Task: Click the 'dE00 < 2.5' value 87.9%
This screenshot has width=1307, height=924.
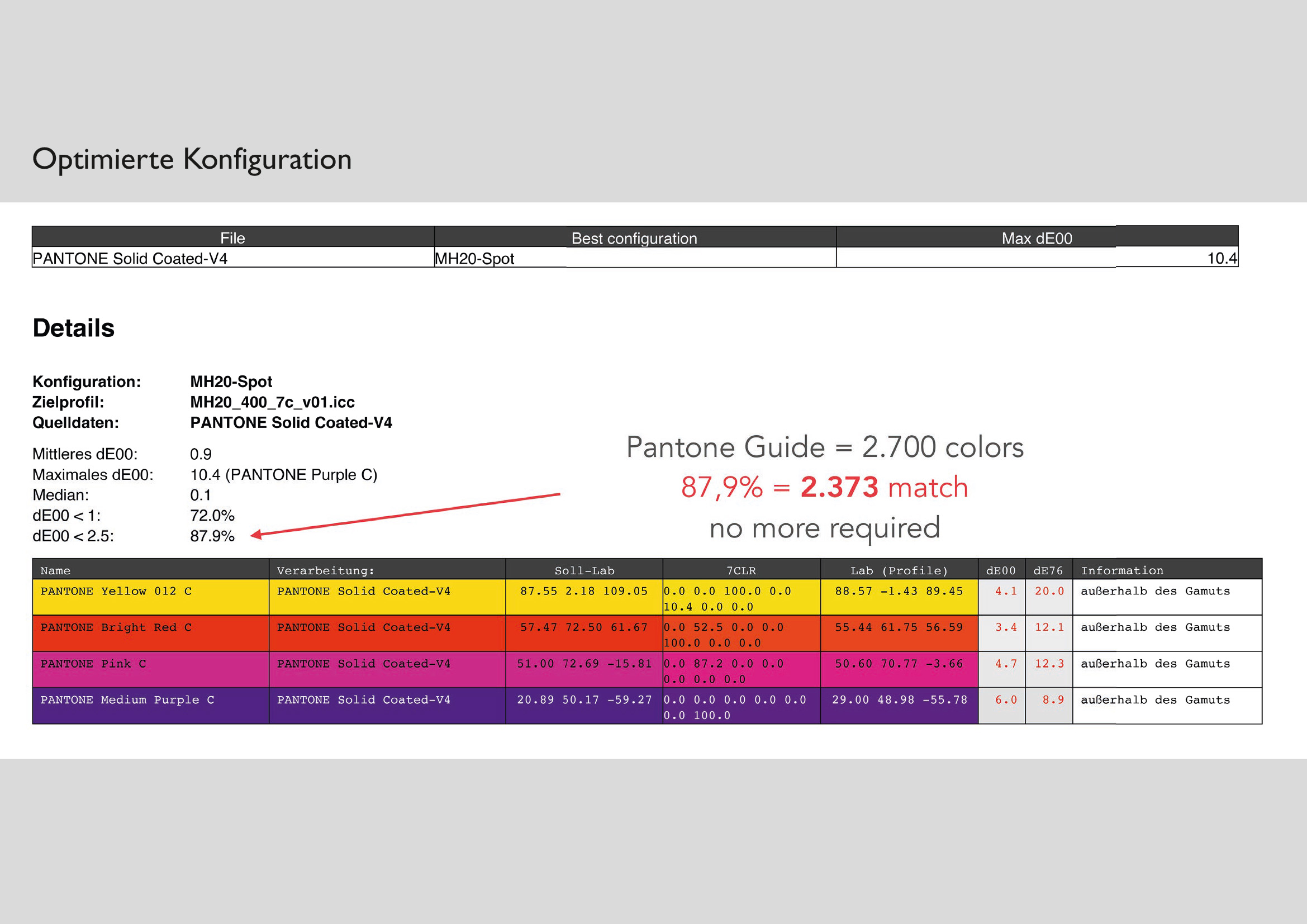Action: point(212,536)
